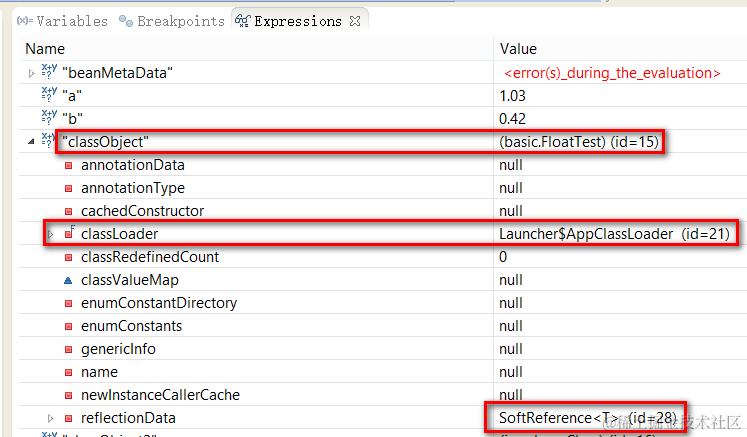
Task: Click the Expressions tab icon
Action: [x=242, y=21]
